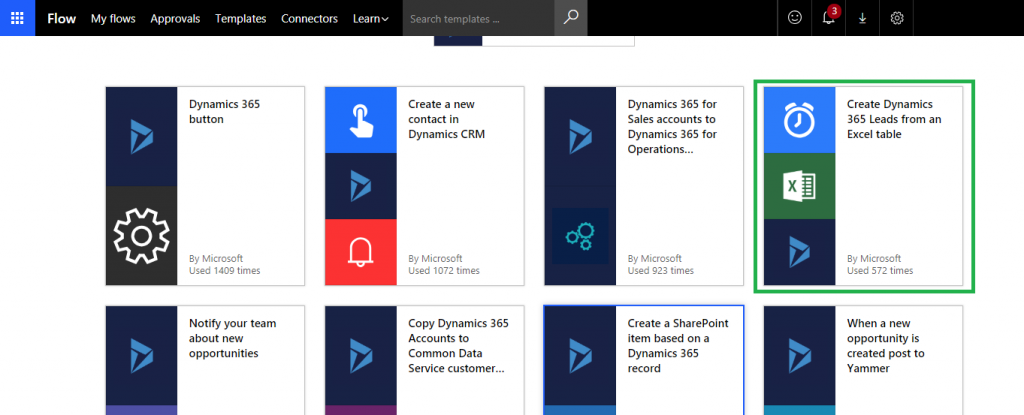Screen dimensions: 1024x415
Task: Open the app launcher waffle icon
Action: (x=18, y=18)
